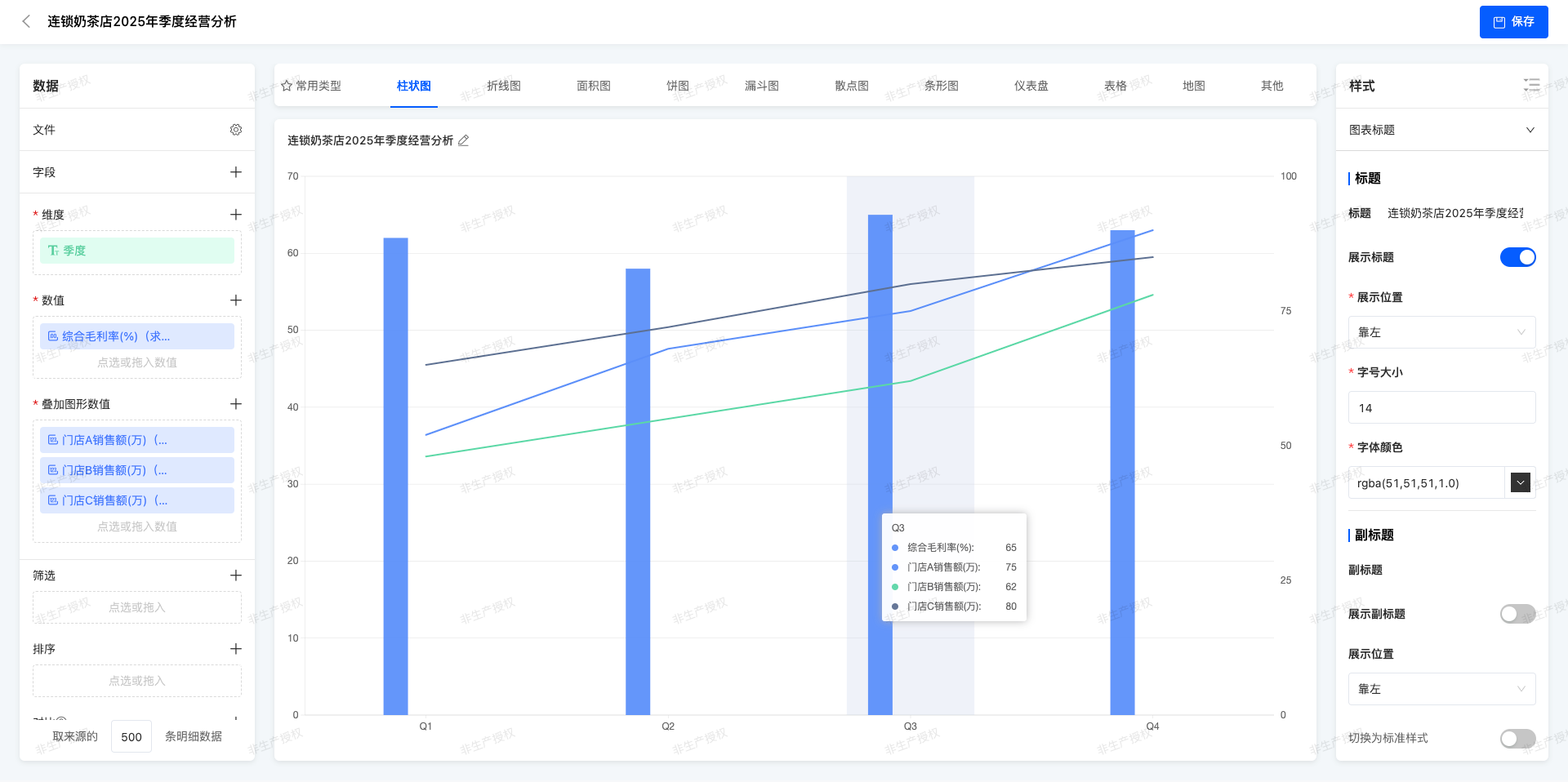Open file settings gear icon
The width and height of the screenshot is (1568, 782).
pos(236,130)
